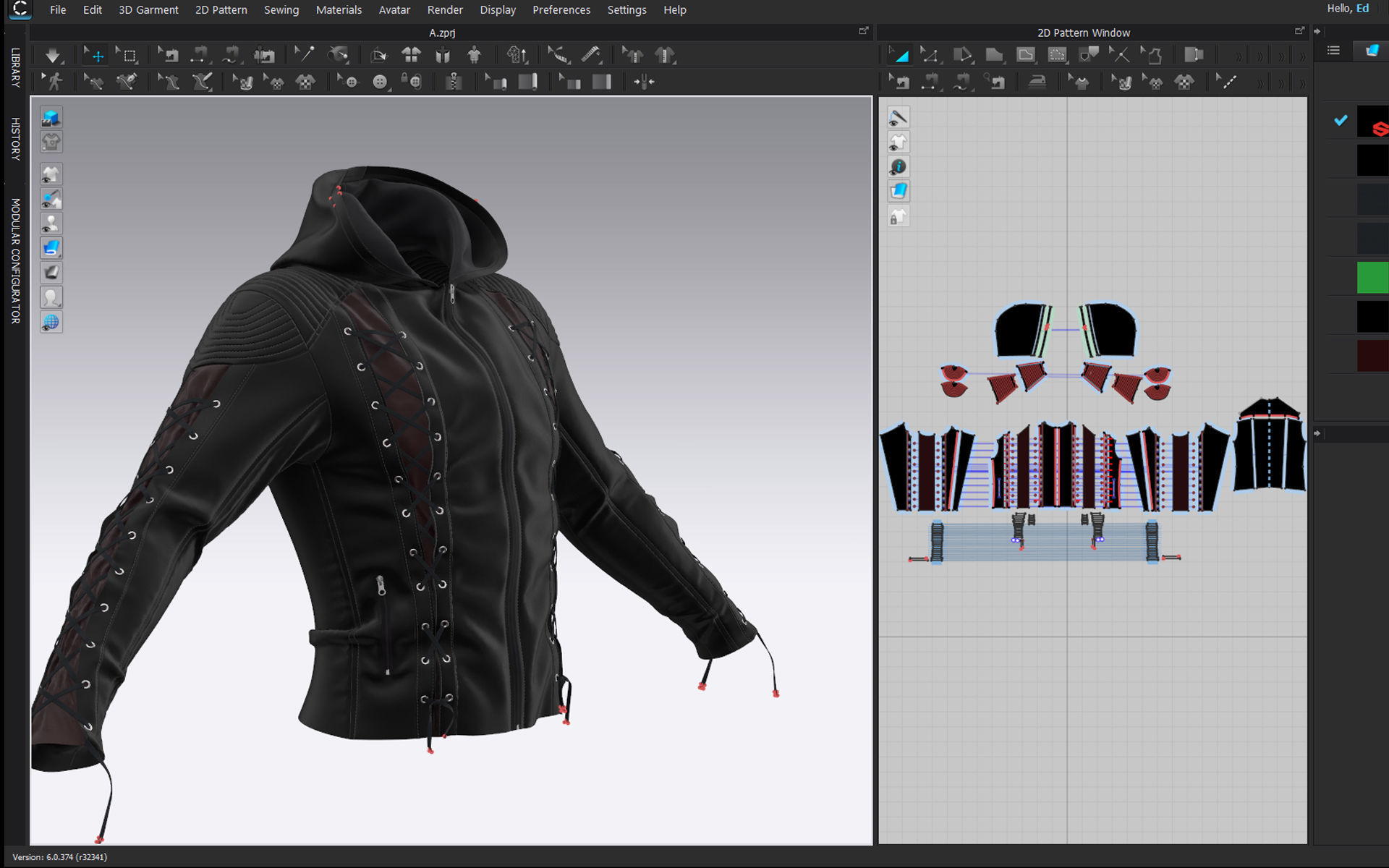
Task: Click the Steam iron tool in 2D toolbar
Action: [x=1037, y=82]
